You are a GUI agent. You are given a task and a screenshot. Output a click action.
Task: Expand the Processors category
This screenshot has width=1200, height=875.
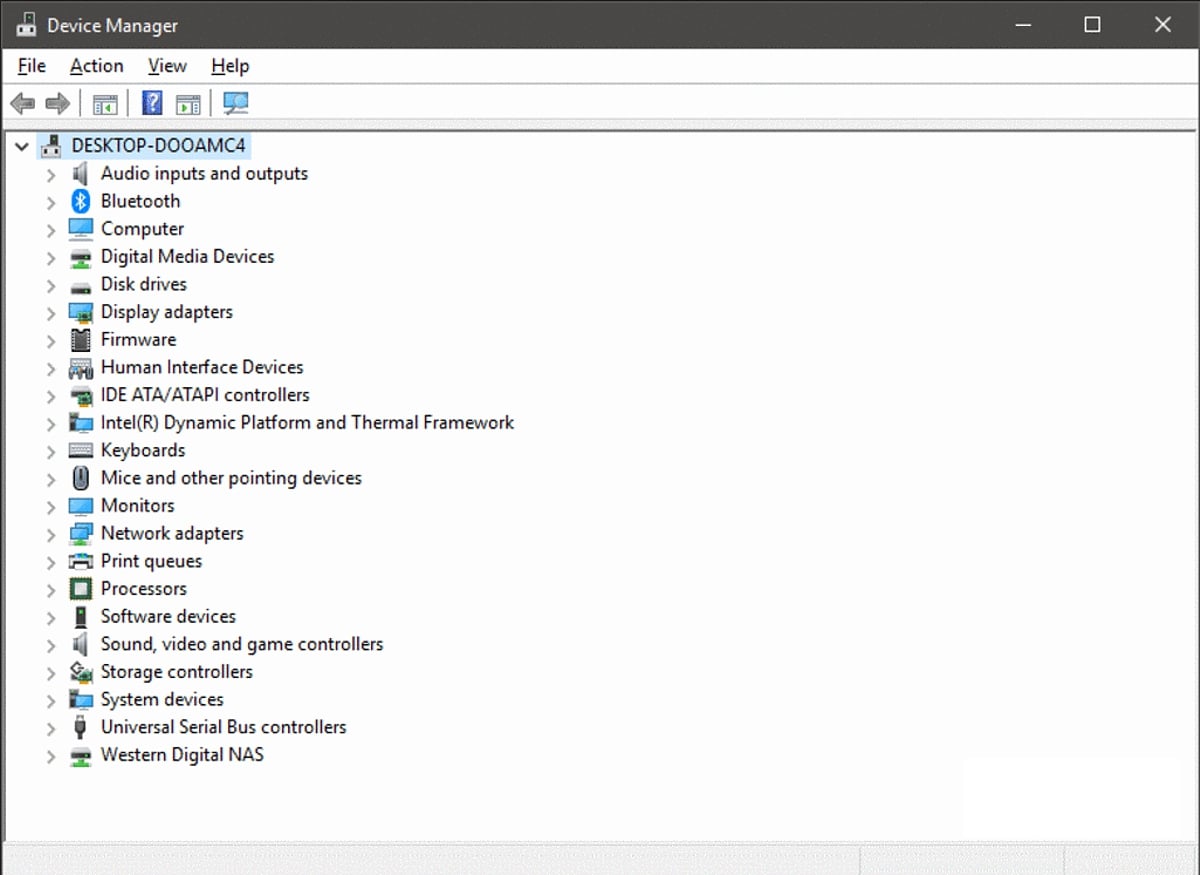51,589
